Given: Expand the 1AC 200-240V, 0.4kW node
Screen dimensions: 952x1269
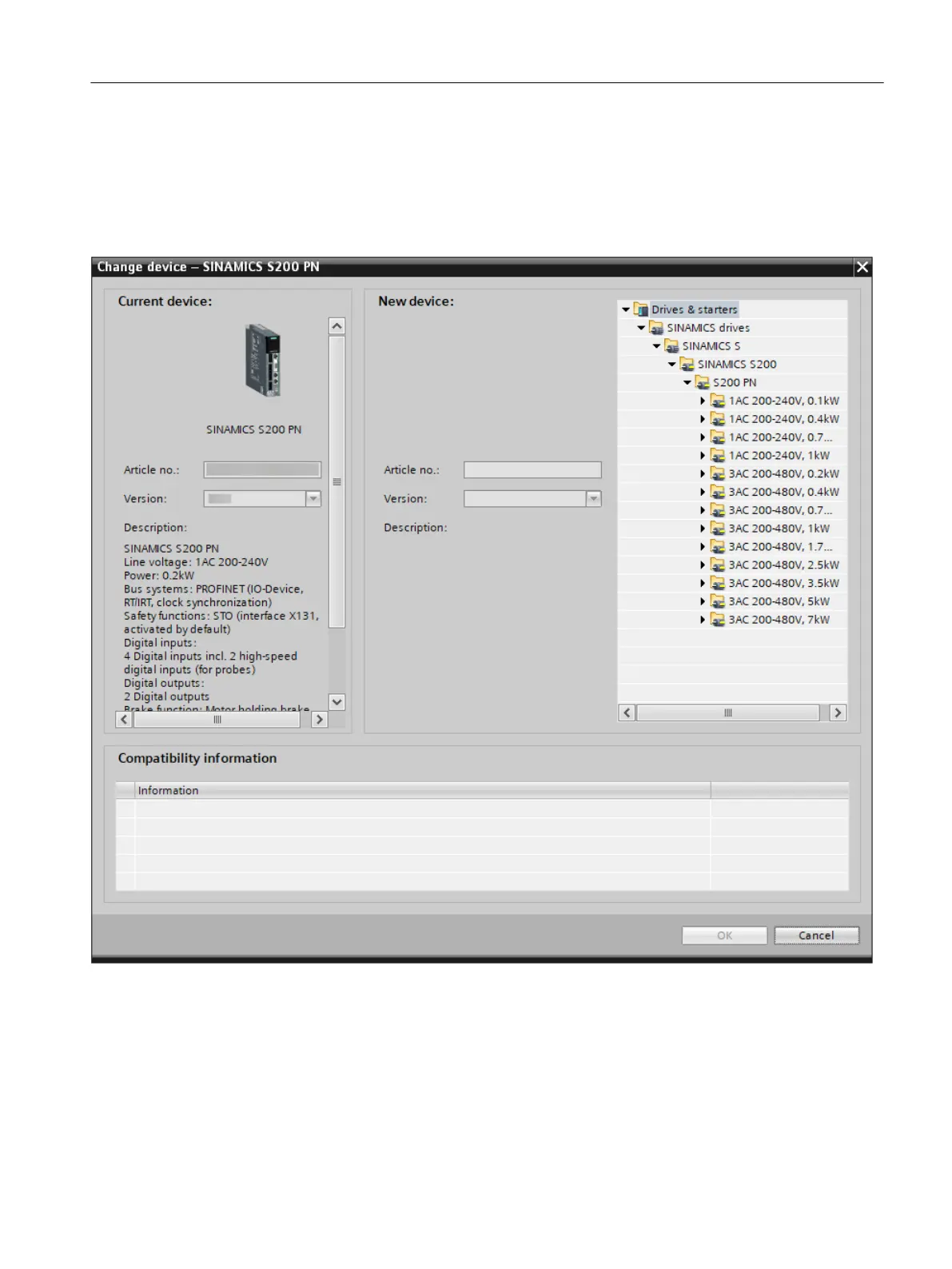Looking at the screenshot, I should [703, 419].
